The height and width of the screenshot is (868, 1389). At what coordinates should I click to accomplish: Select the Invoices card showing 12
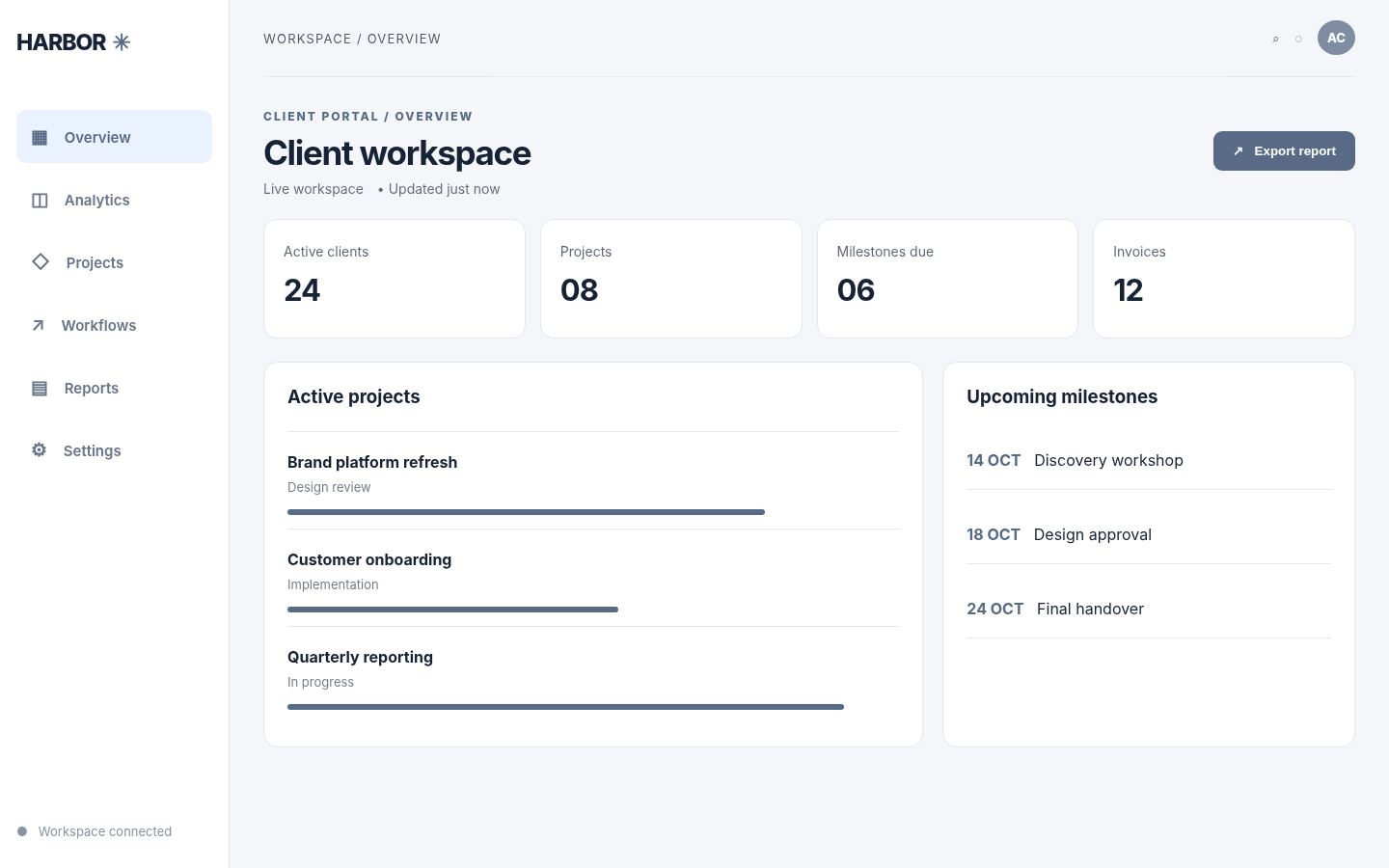[x=1224, y=279]
